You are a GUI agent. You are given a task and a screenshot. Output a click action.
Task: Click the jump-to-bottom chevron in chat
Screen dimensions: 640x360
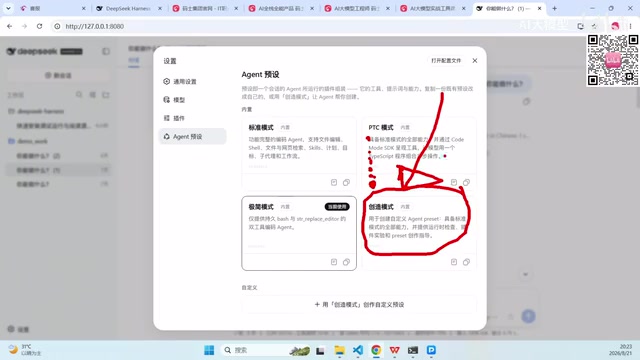tap(525, 274)
